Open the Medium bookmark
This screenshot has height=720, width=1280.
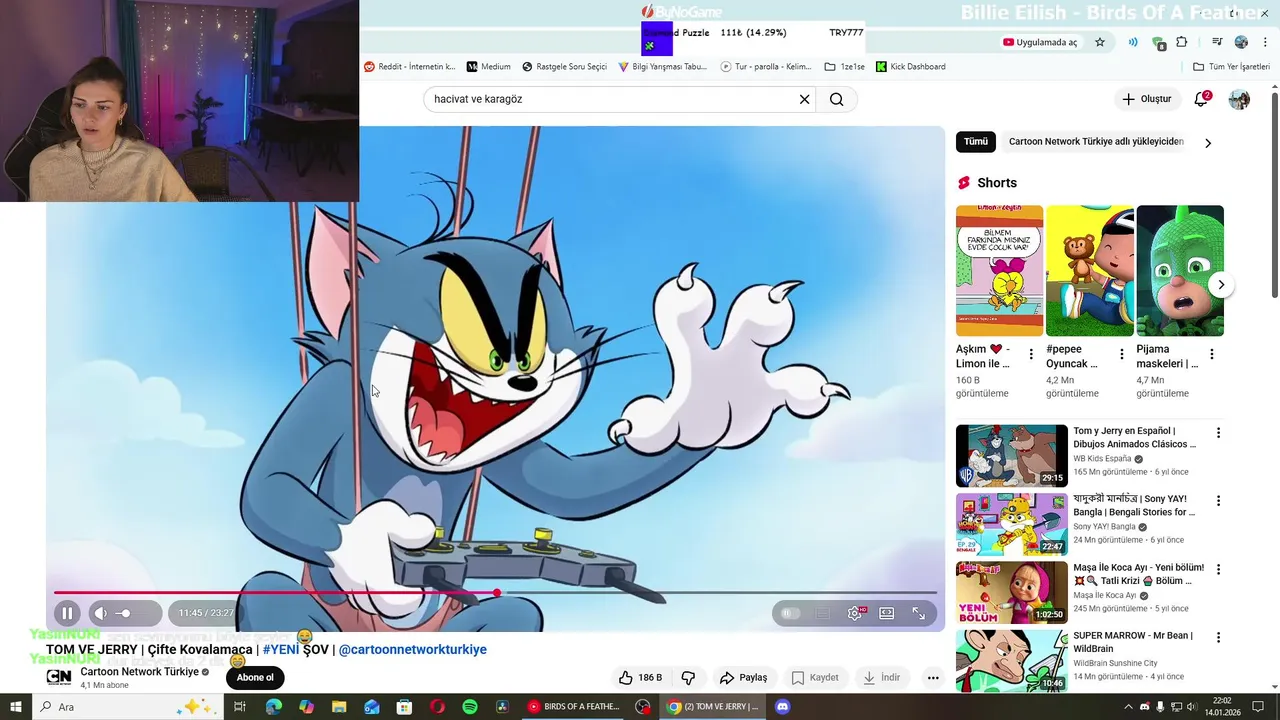pos(489,67)
